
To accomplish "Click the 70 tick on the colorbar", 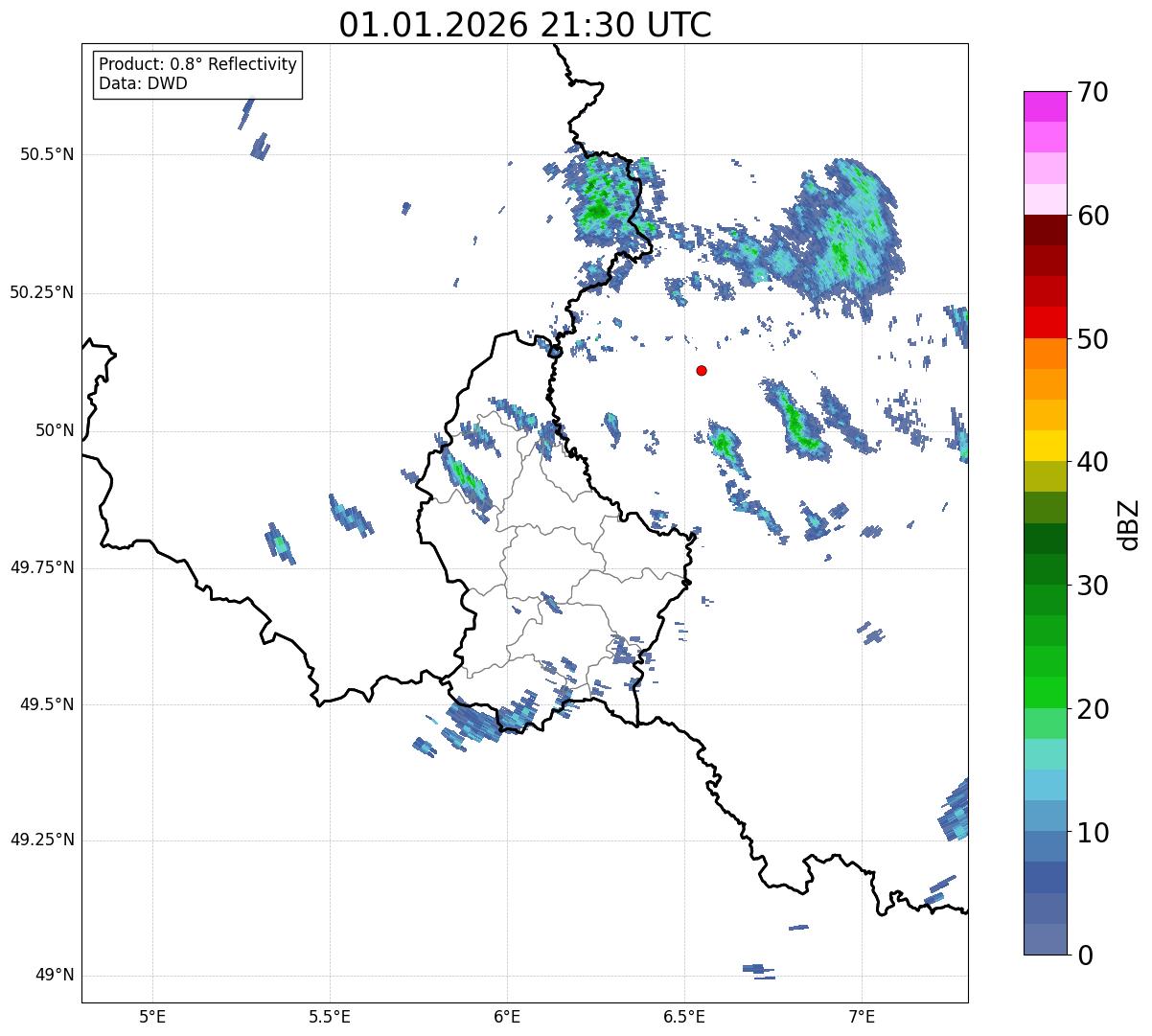I will [x=1093, y=92].
